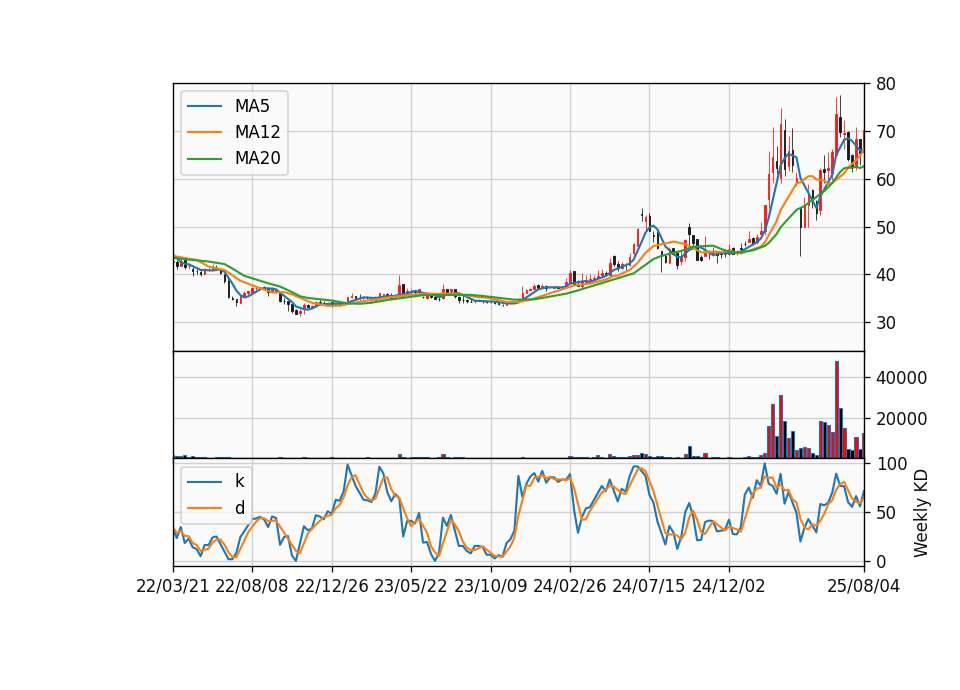The width and height of the screenshot is (960, 690).
Task: Click the price axis label 50
Action: (x=885, y=227)
